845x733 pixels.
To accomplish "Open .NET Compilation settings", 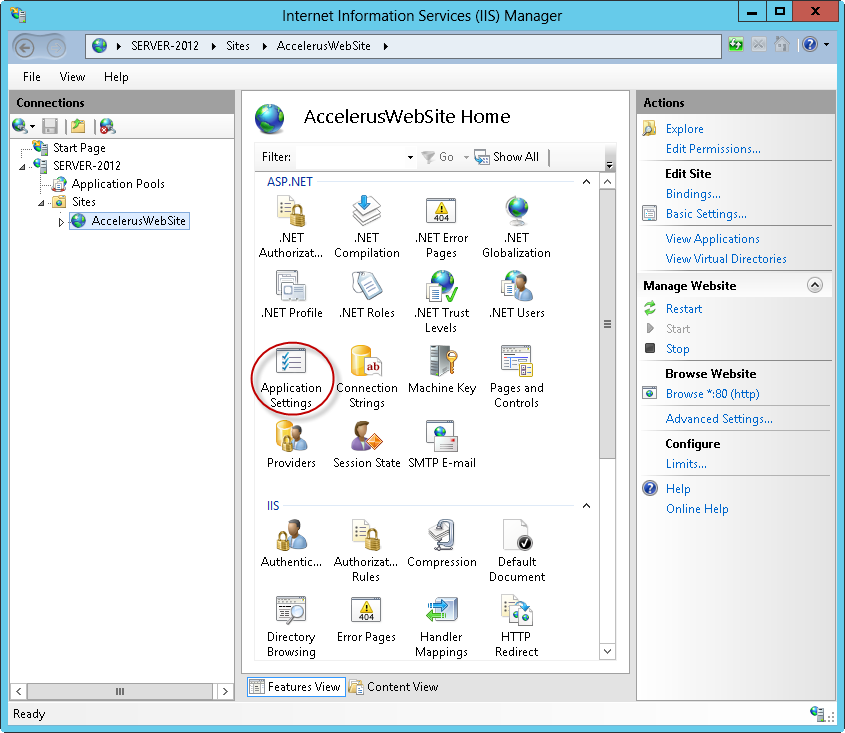I will pyautogui.click(x=366, y=227).
